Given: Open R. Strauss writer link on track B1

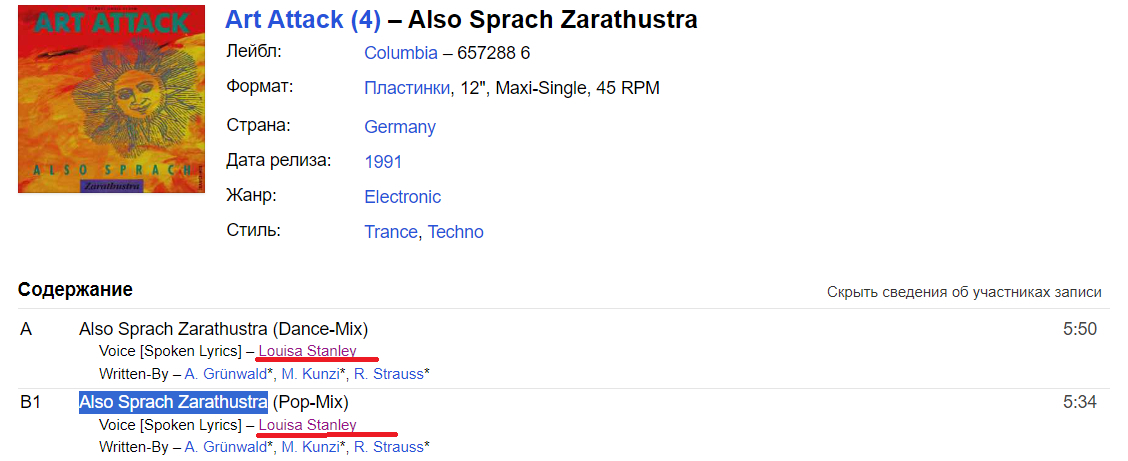Looking at the screenshot, I should 388,447.
